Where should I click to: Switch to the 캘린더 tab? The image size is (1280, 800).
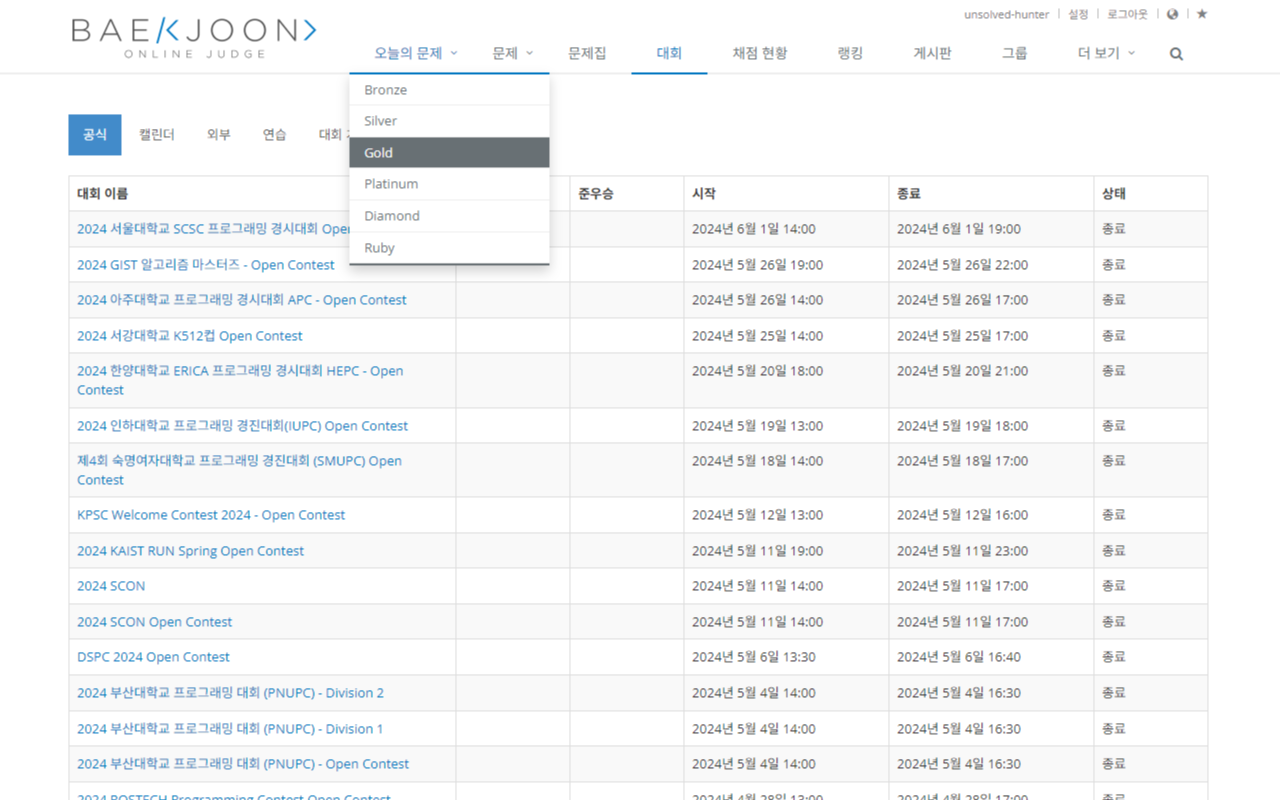click(x=156, y=135)
